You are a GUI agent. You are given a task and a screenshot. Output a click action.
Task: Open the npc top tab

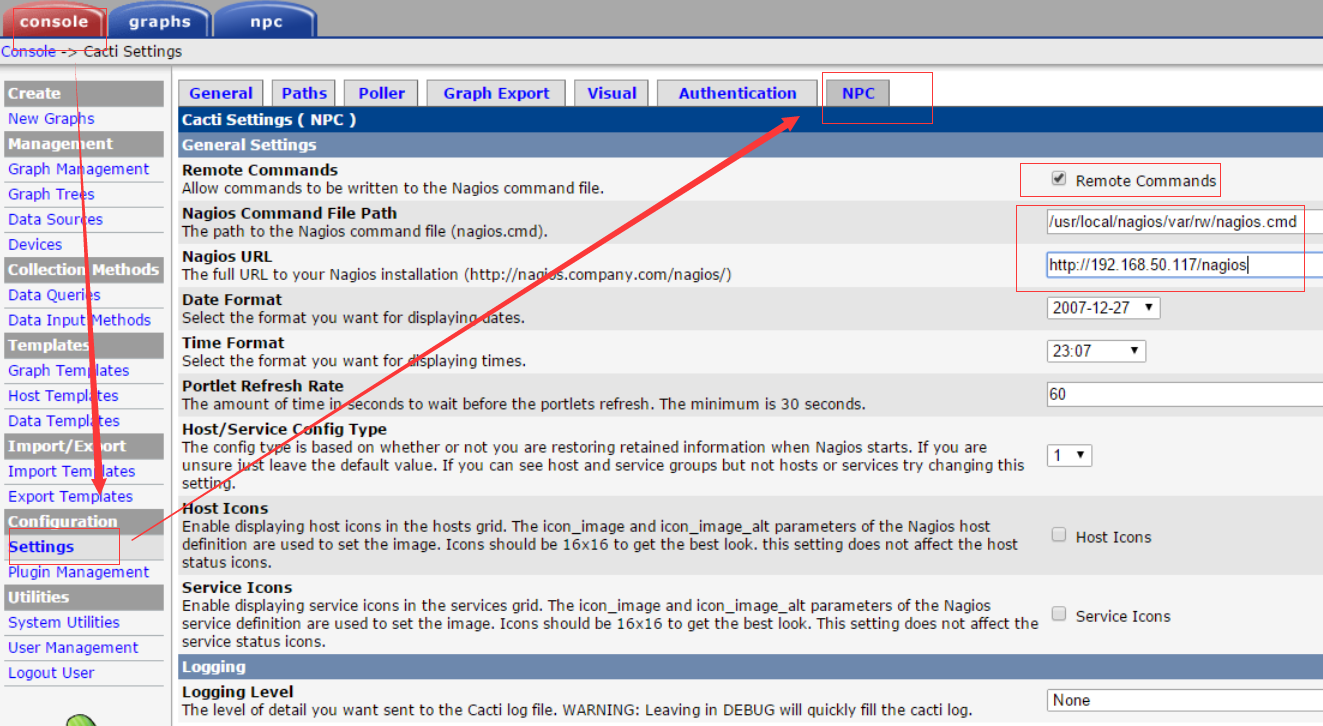point(266,20)
